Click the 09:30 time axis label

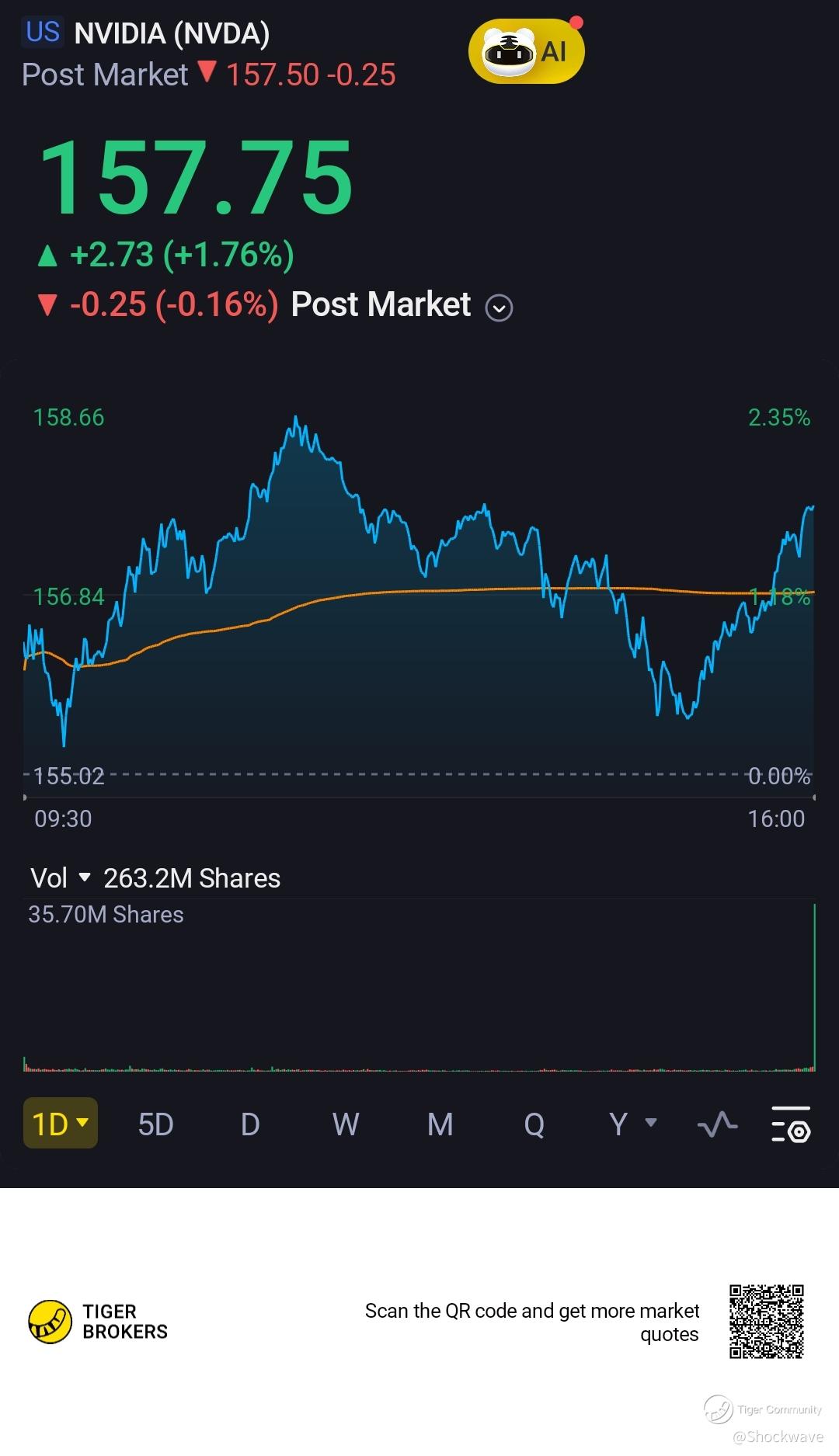click(x=63, y=818)
